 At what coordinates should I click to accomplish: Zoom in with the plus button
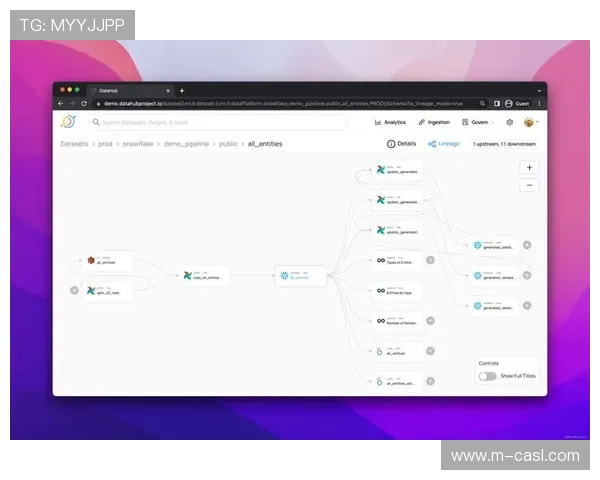[x=529, y=167]
